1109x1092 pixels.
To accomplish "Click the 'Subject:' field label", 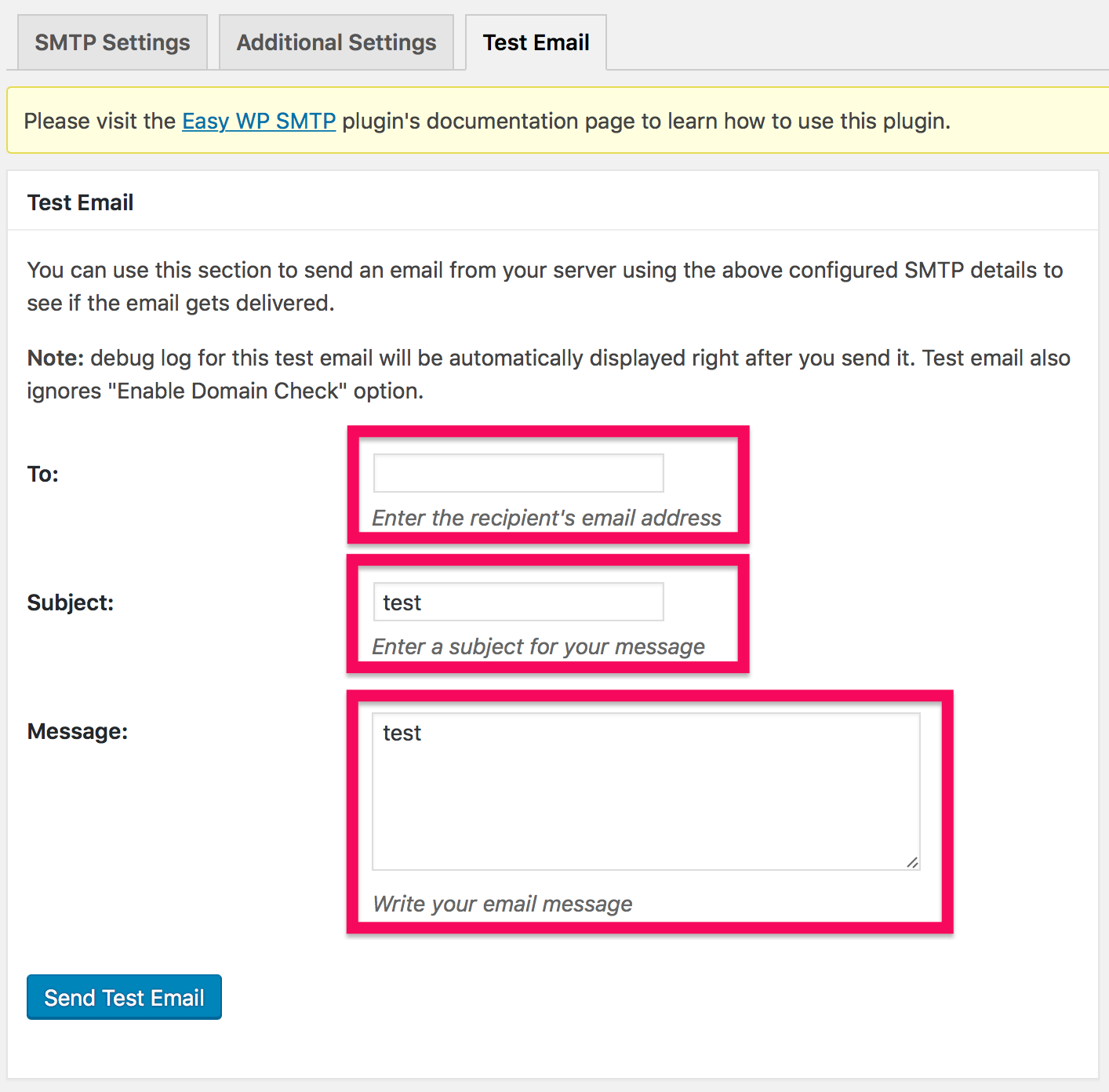I will (71, 602).
